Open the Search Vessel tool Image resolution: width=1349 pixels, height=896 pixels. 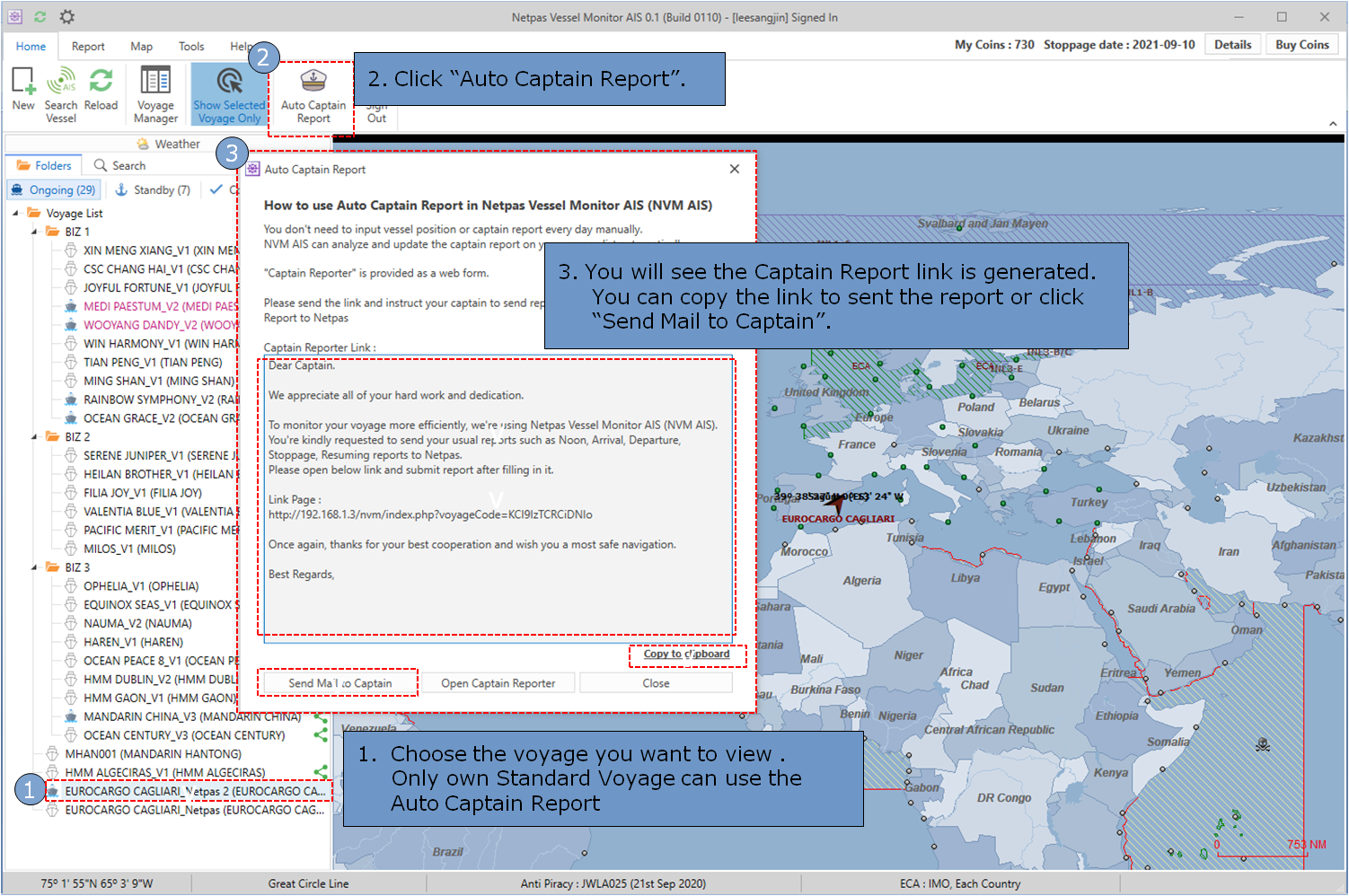[61, 94]
